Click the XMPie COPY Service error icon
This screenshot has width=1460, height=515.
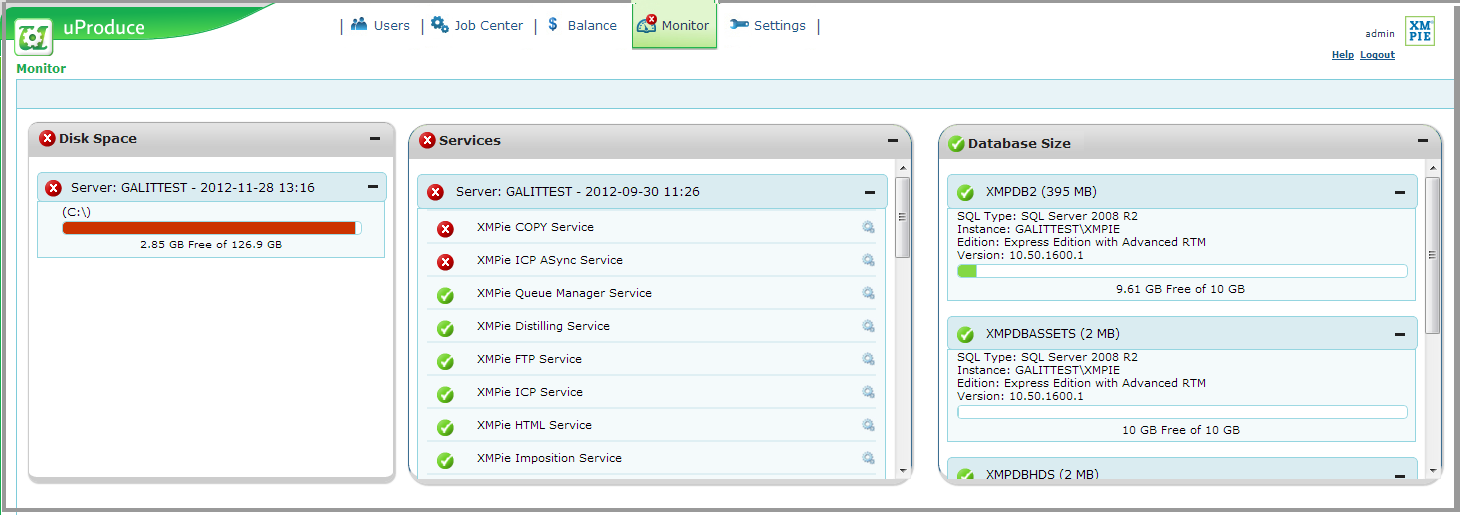(x=446, y=229)
